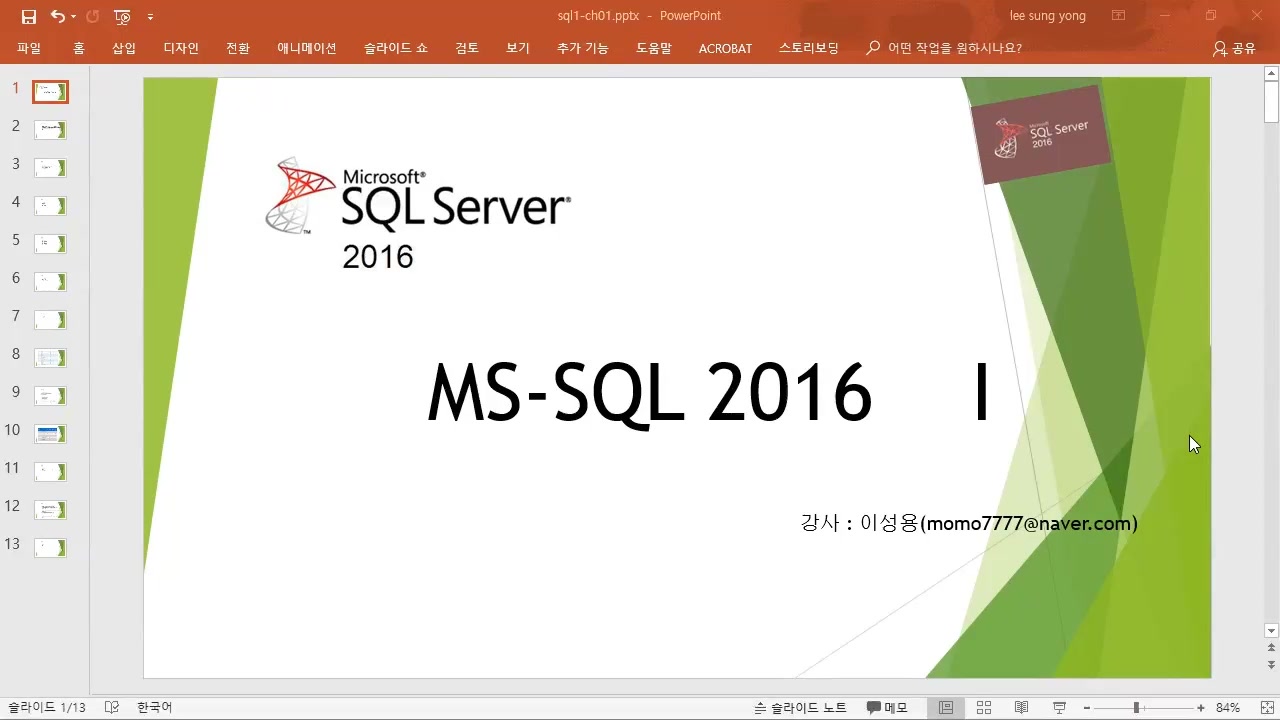1280x720 pixels.
Task: Start slideshow from beginning icon in title bar
Action: tap(122, 16)
